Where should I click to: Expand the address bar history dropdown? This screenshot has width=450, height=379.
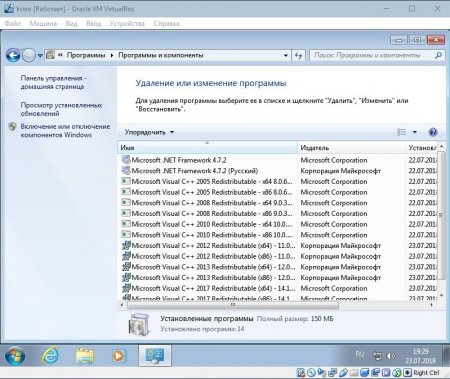286,55
